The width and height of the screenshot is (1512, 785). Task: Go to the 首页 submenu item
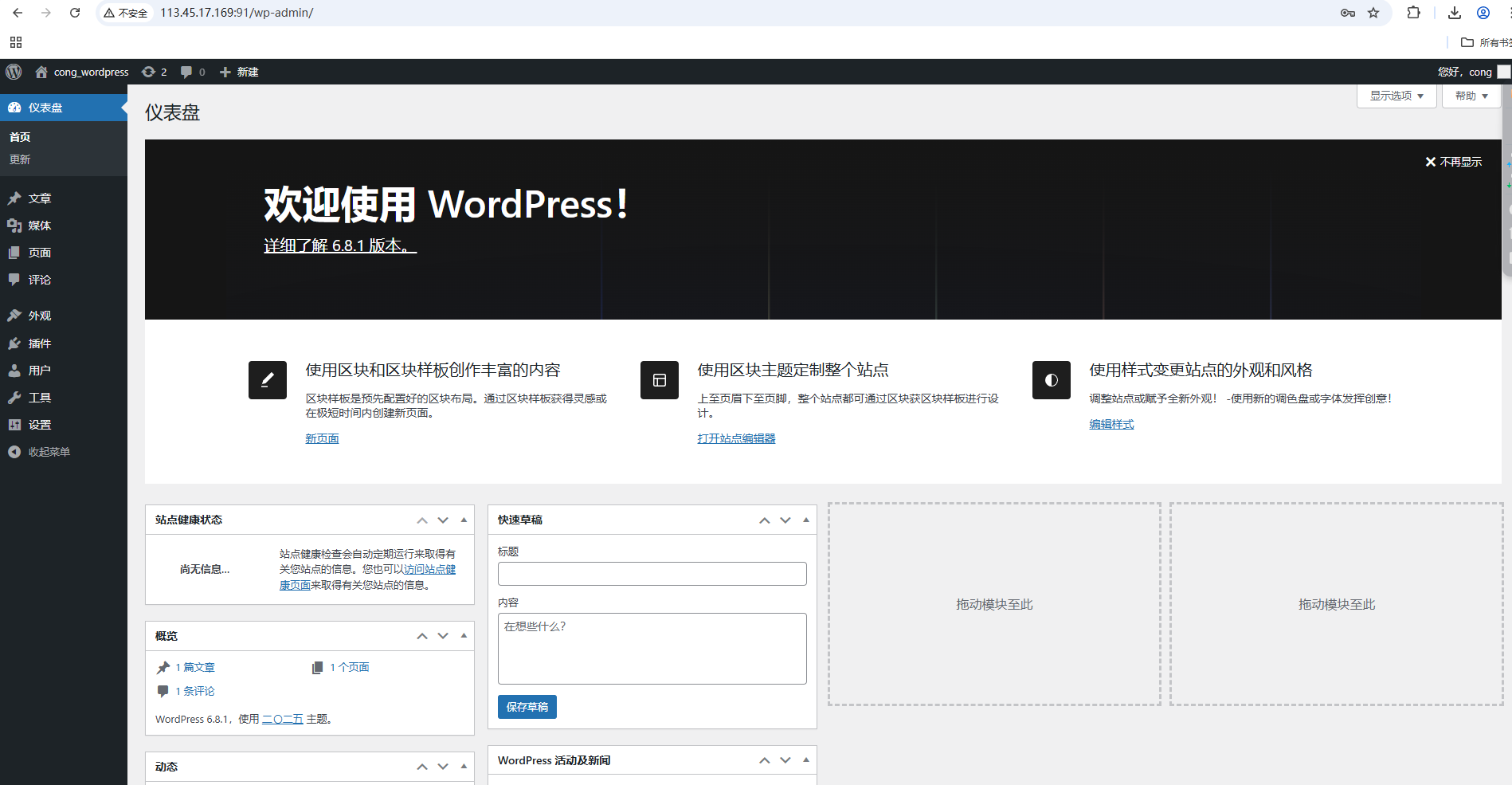20,137
